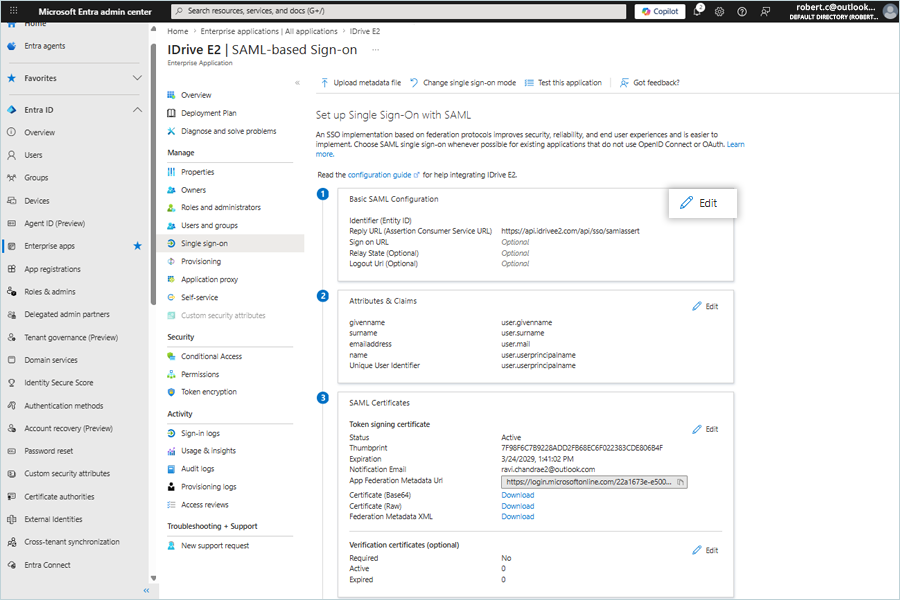
Task: Open Conditional Access page
Action: pyautogui.click(x=211, y=357)
